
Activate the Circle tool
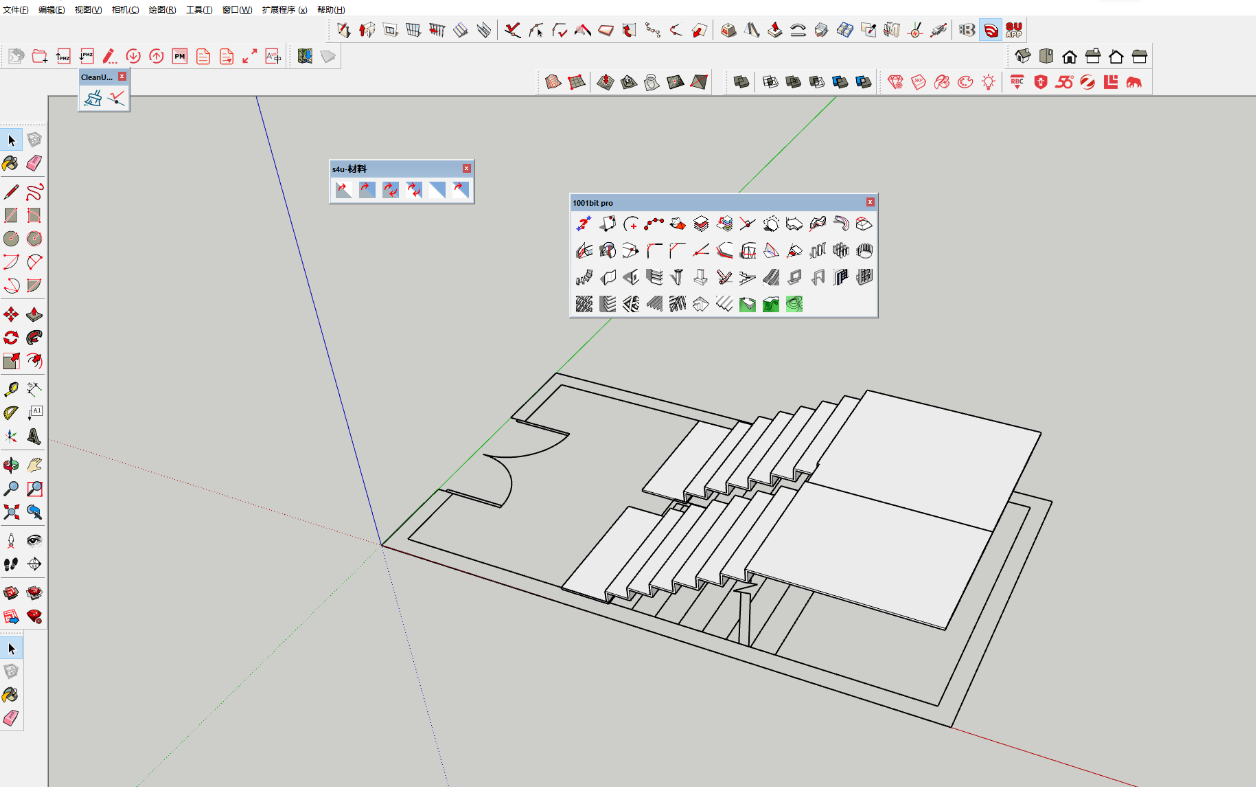(11, 238)
